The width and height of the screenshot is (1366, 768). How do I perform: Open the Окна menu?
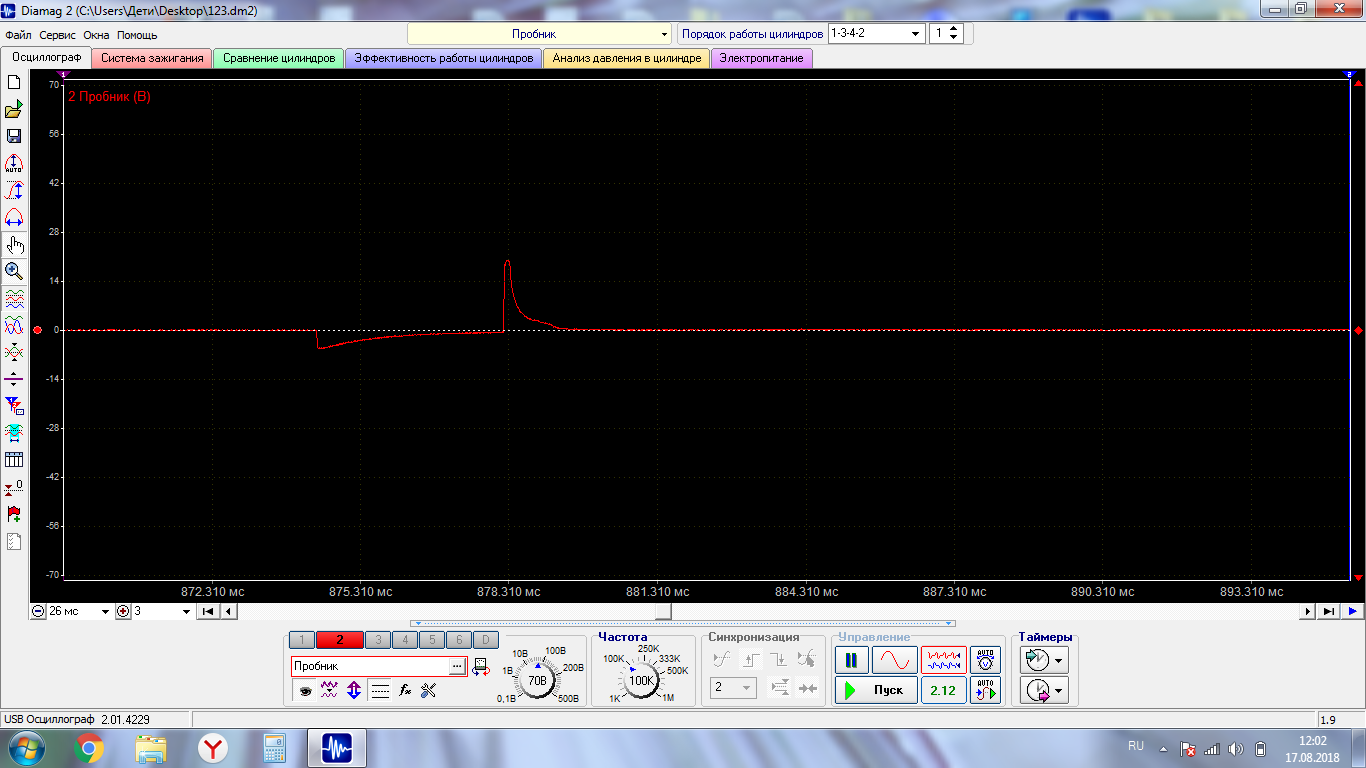click(x=96, y=35)
